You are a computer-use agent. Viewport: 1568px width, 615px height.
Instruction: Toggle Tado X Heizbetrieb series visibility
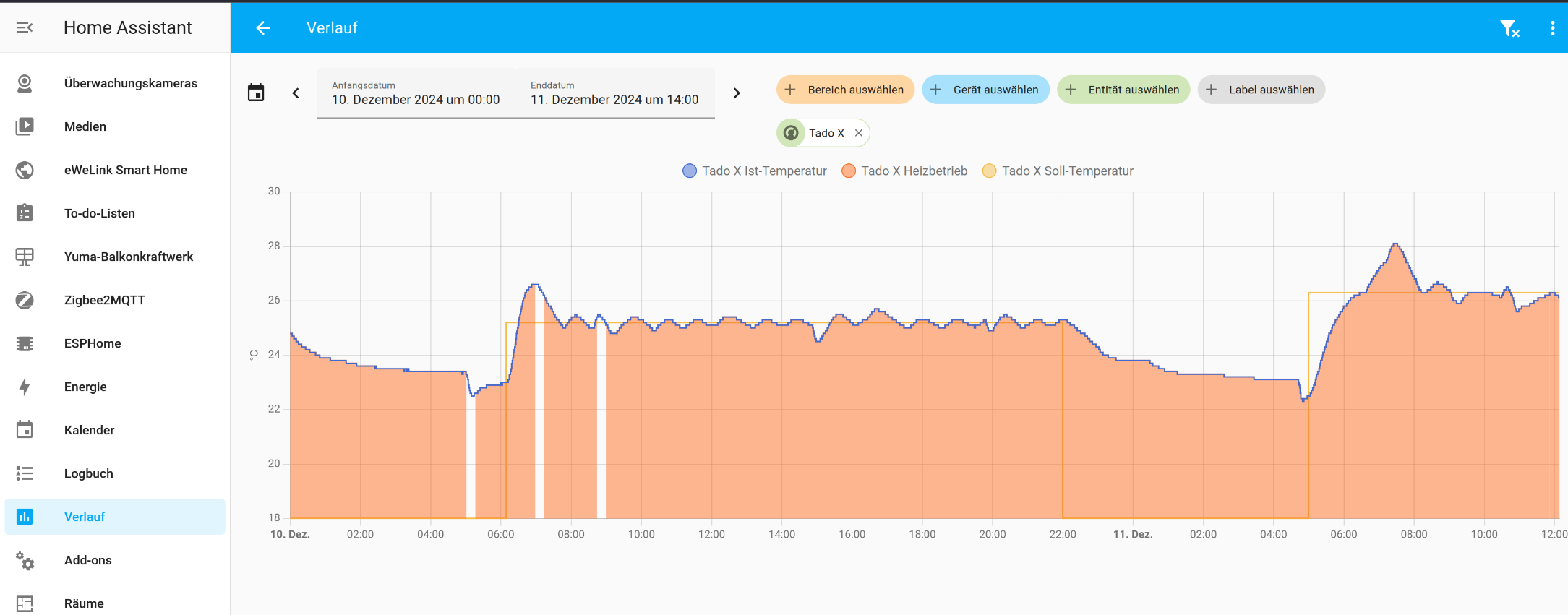[904, 171]
